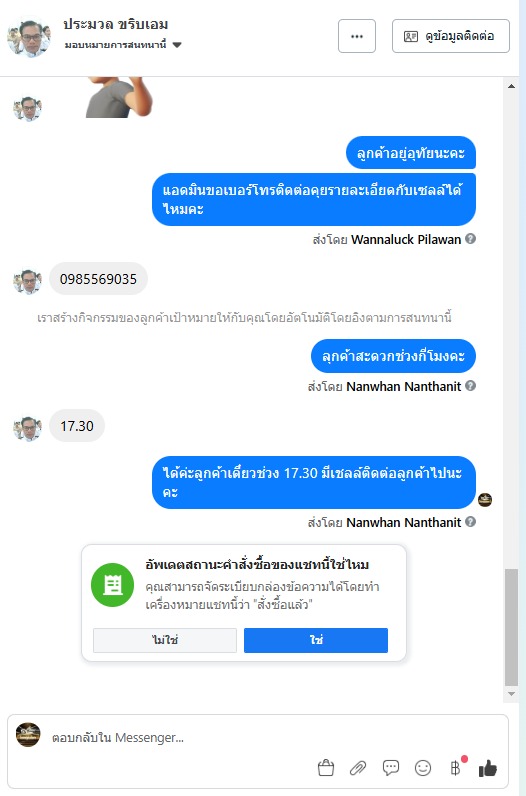The image size is (526, 796).
Task: Expand the assign conversation dropdown arrow
Action: click(x=177, y=45)
